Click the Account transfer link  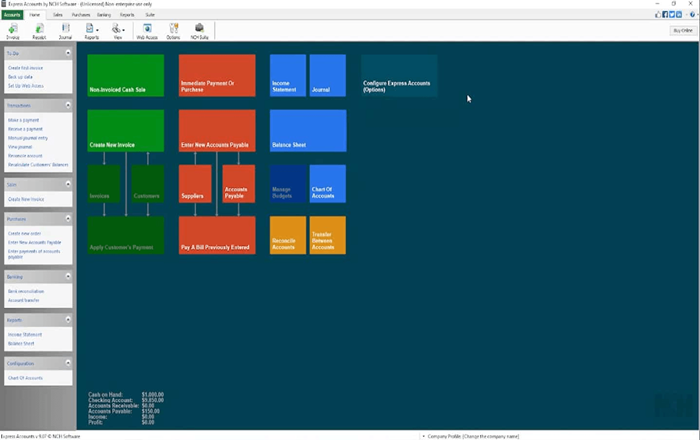pyautogui.click(x=24, y=300)
